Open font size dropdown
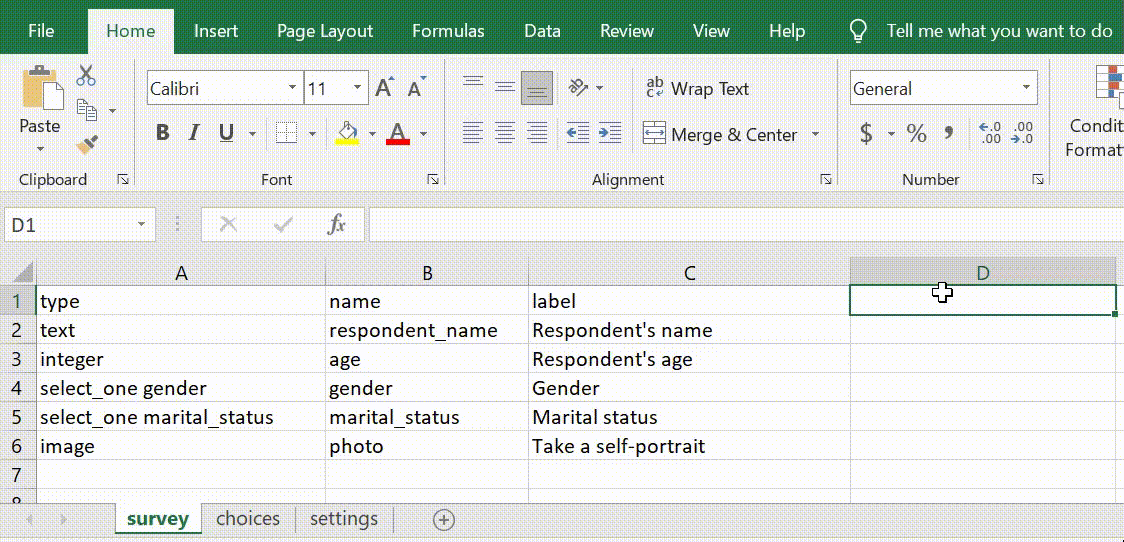 pos(357,88)
